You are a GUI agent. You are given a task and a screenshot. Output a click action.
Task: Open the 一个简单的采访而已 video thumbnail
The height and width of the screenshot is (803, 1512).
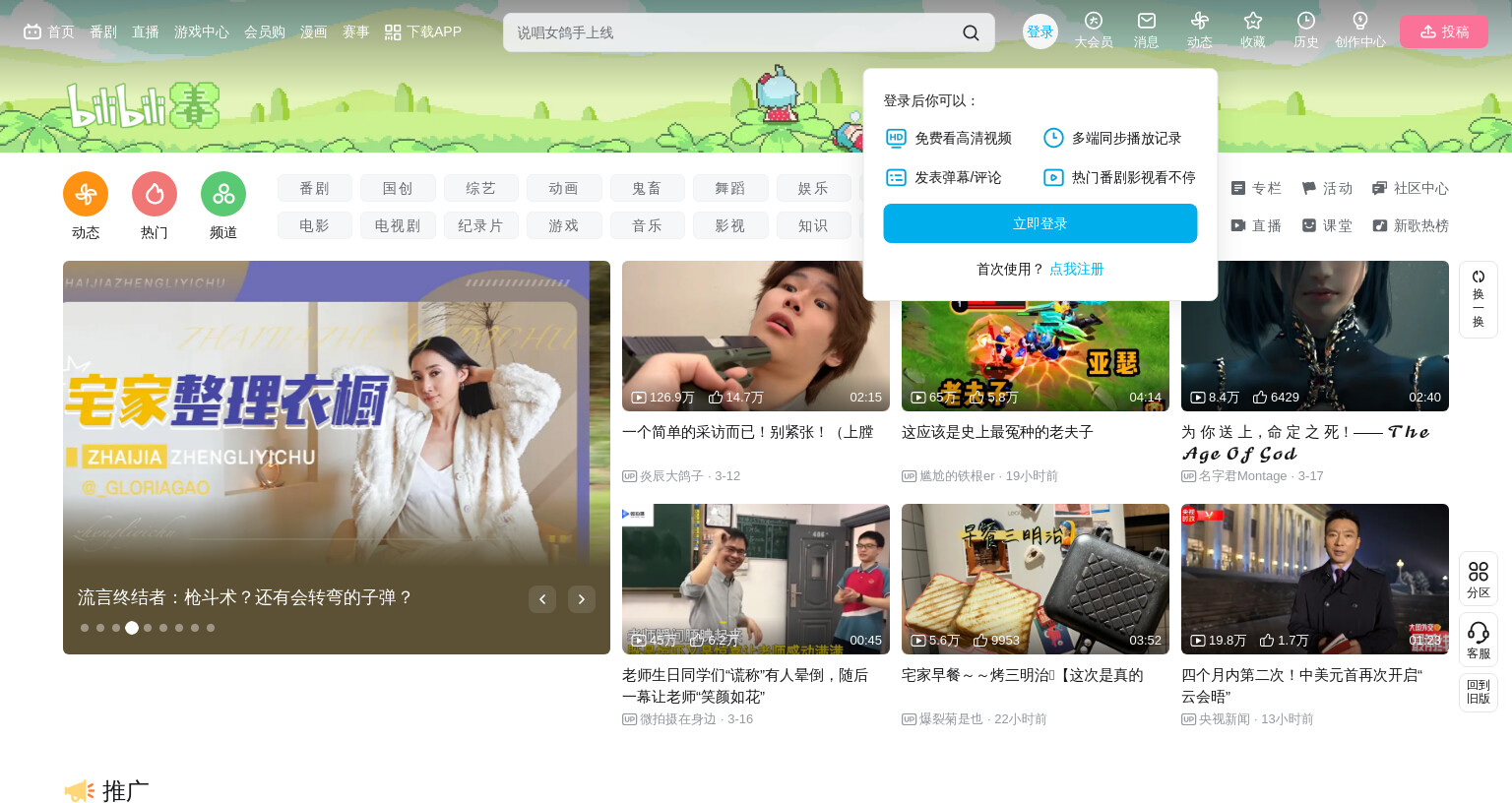[x=756, y=336]
